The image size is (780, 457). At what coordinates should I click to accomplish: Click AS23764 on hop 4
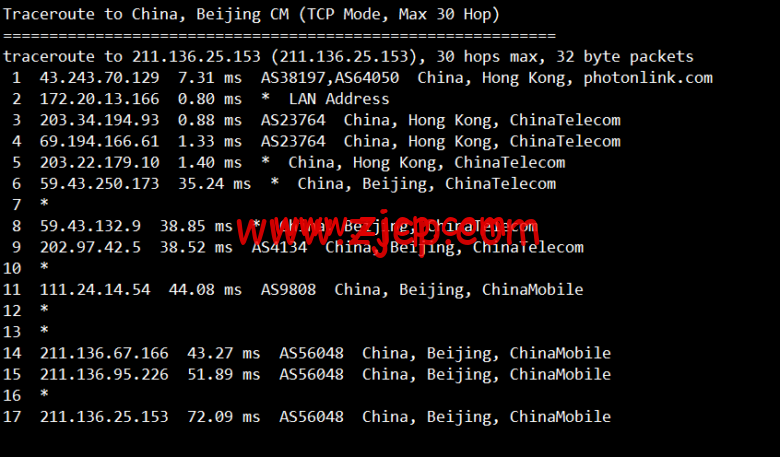[293, 141]
